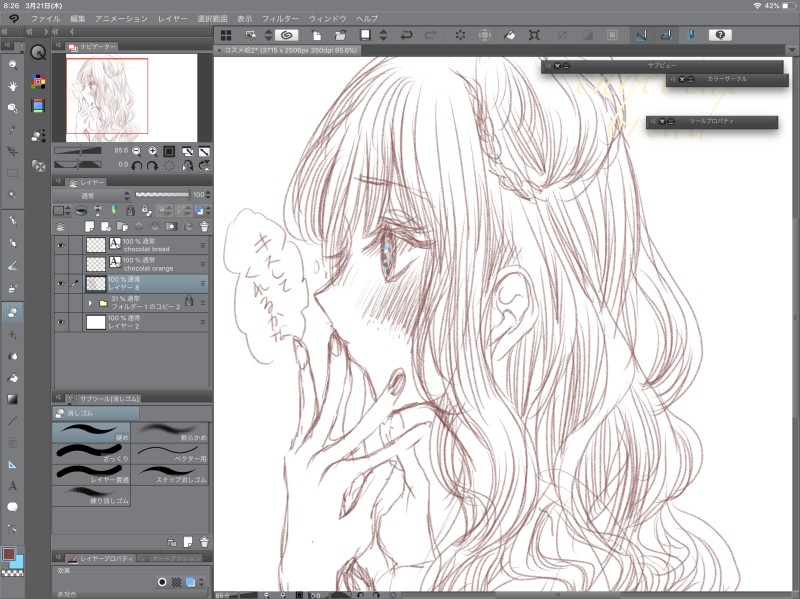Screen dimensions: 800x599
Task: Select the レイヤー貫通 eraser sub tool
Action: [91, 475]
